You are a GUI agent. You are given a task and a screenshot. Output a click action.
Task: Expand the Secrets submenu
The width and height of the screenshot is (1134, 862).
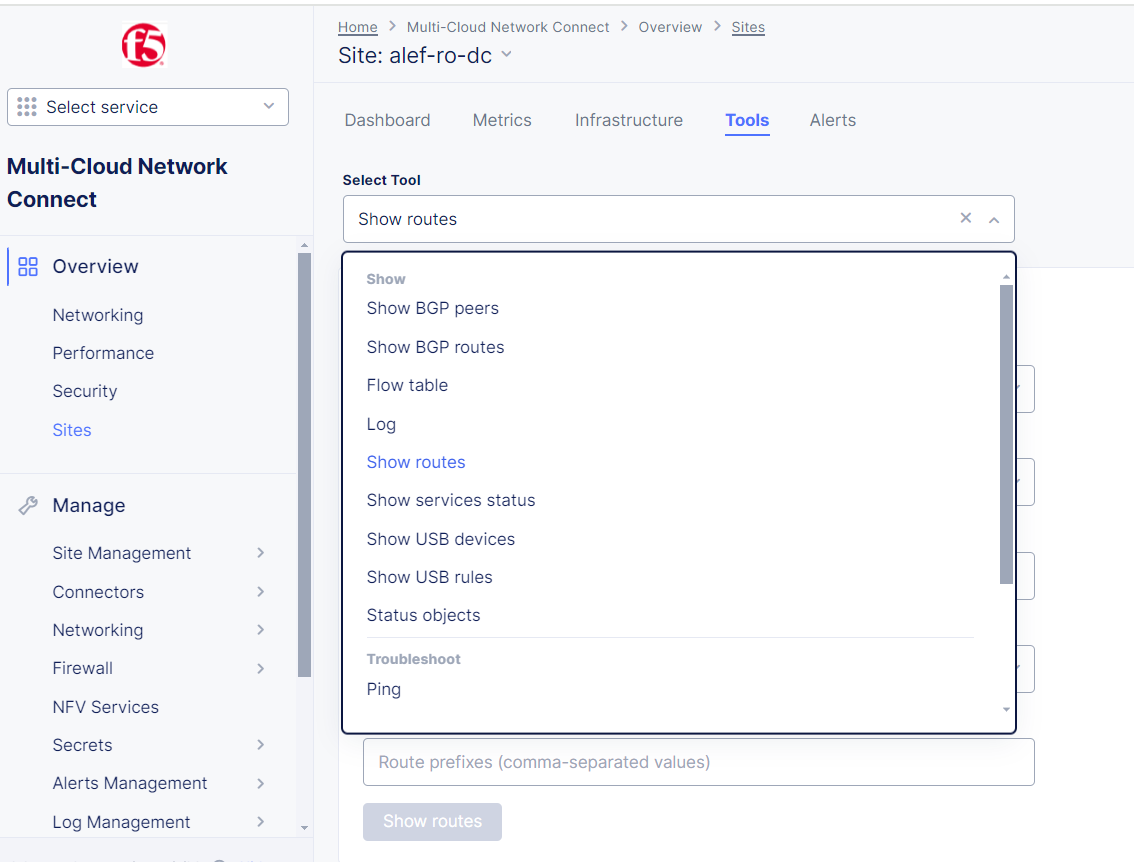point(260,745)
